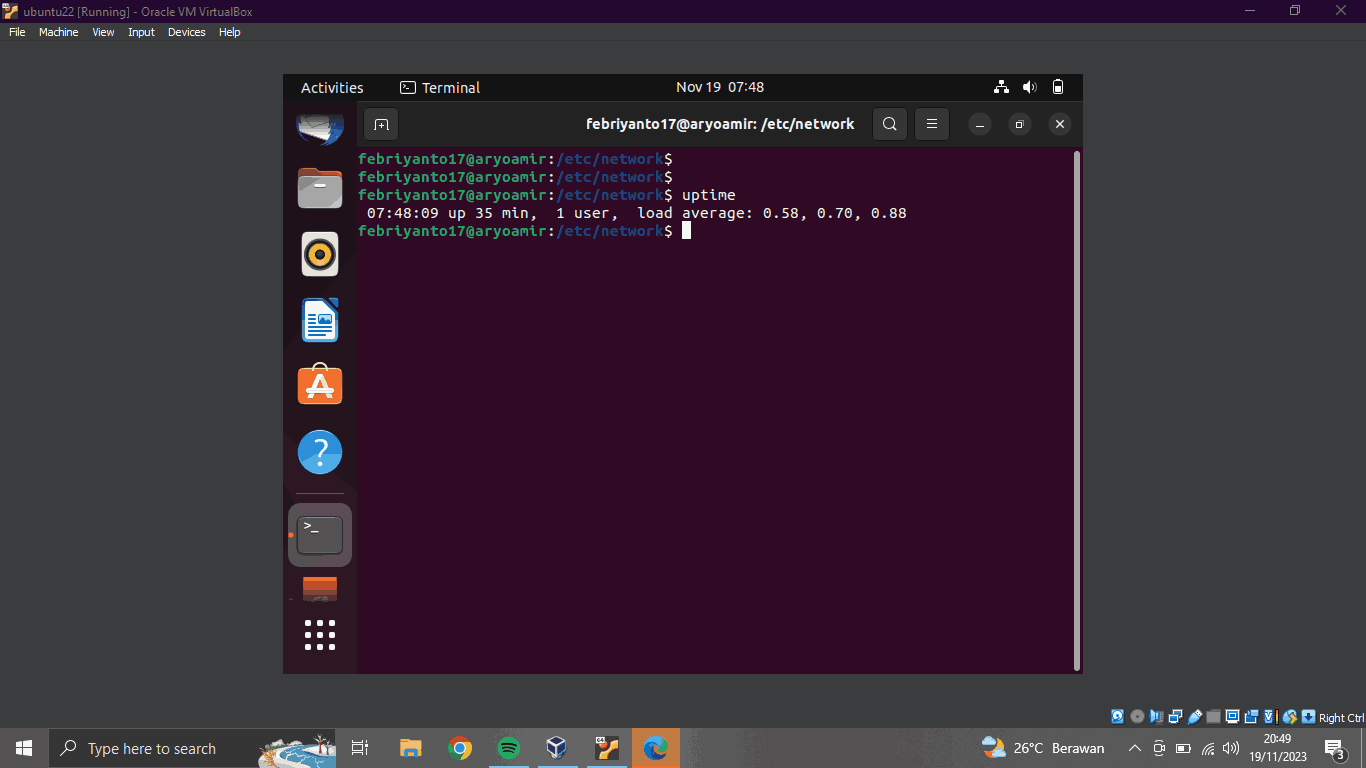Minimize the Terminal window
The image size is (1366, 768).
980,124
